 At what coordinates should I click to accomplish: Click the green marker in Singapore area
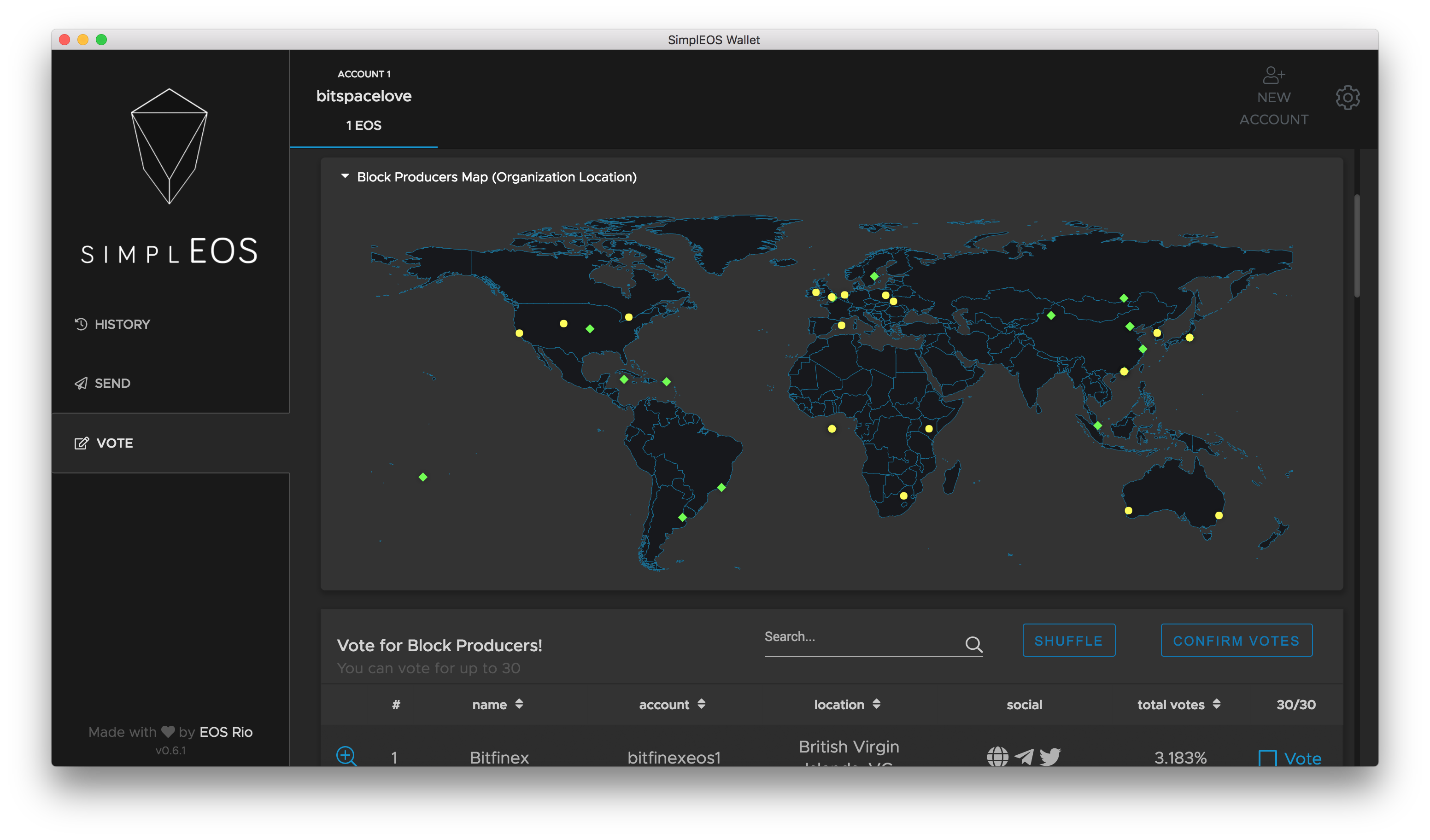coord(1098,426)
